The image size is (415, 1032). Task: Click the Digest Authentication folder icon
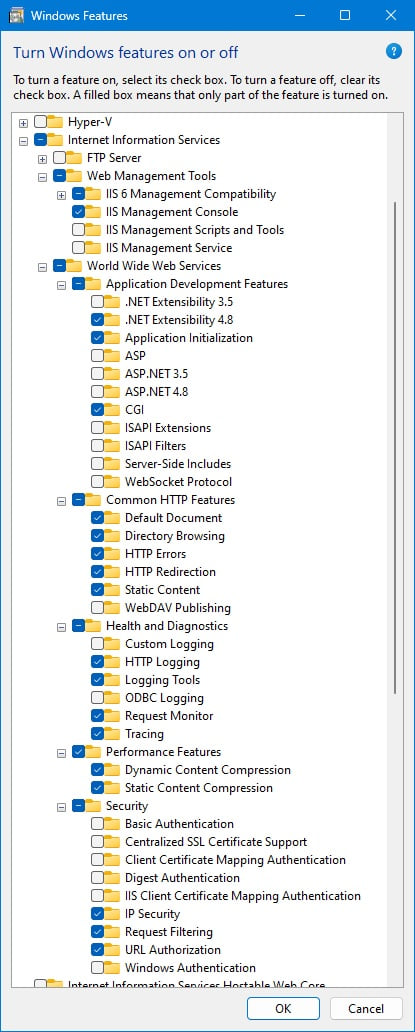pos(112,878)
